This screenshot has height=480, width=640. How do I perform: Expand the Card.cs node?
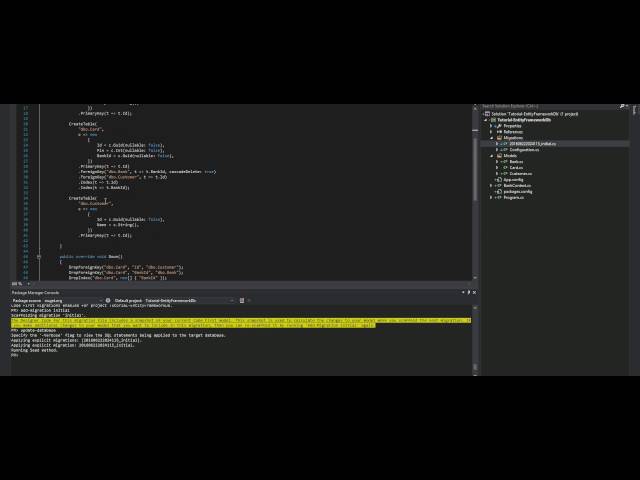pyautogui.click(x=497, y=167)
